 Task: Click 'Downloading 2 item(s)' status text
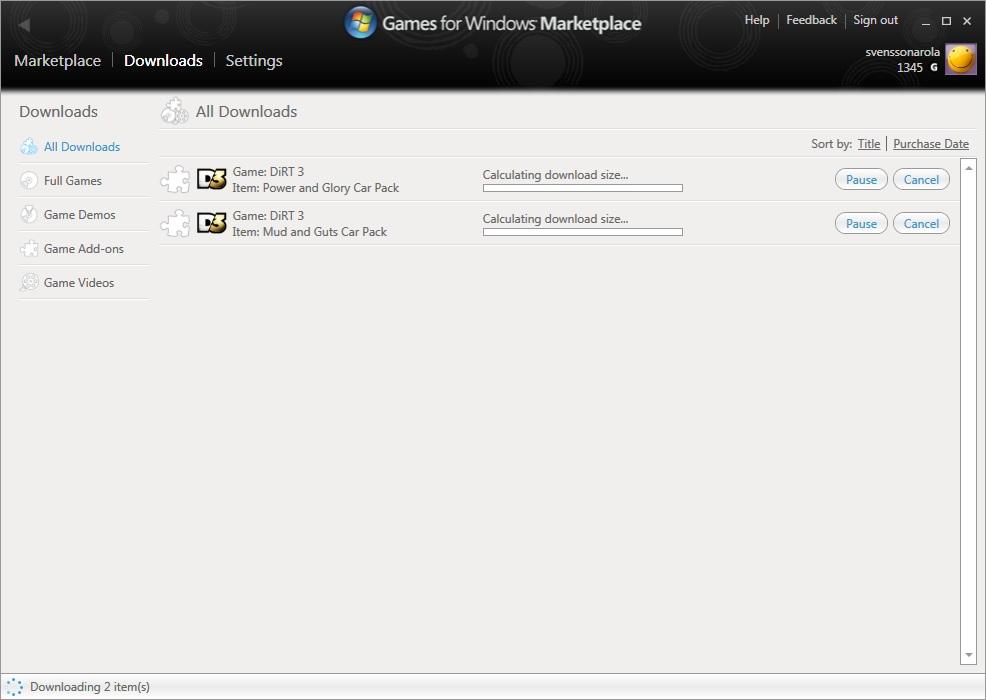coord(90,687)
